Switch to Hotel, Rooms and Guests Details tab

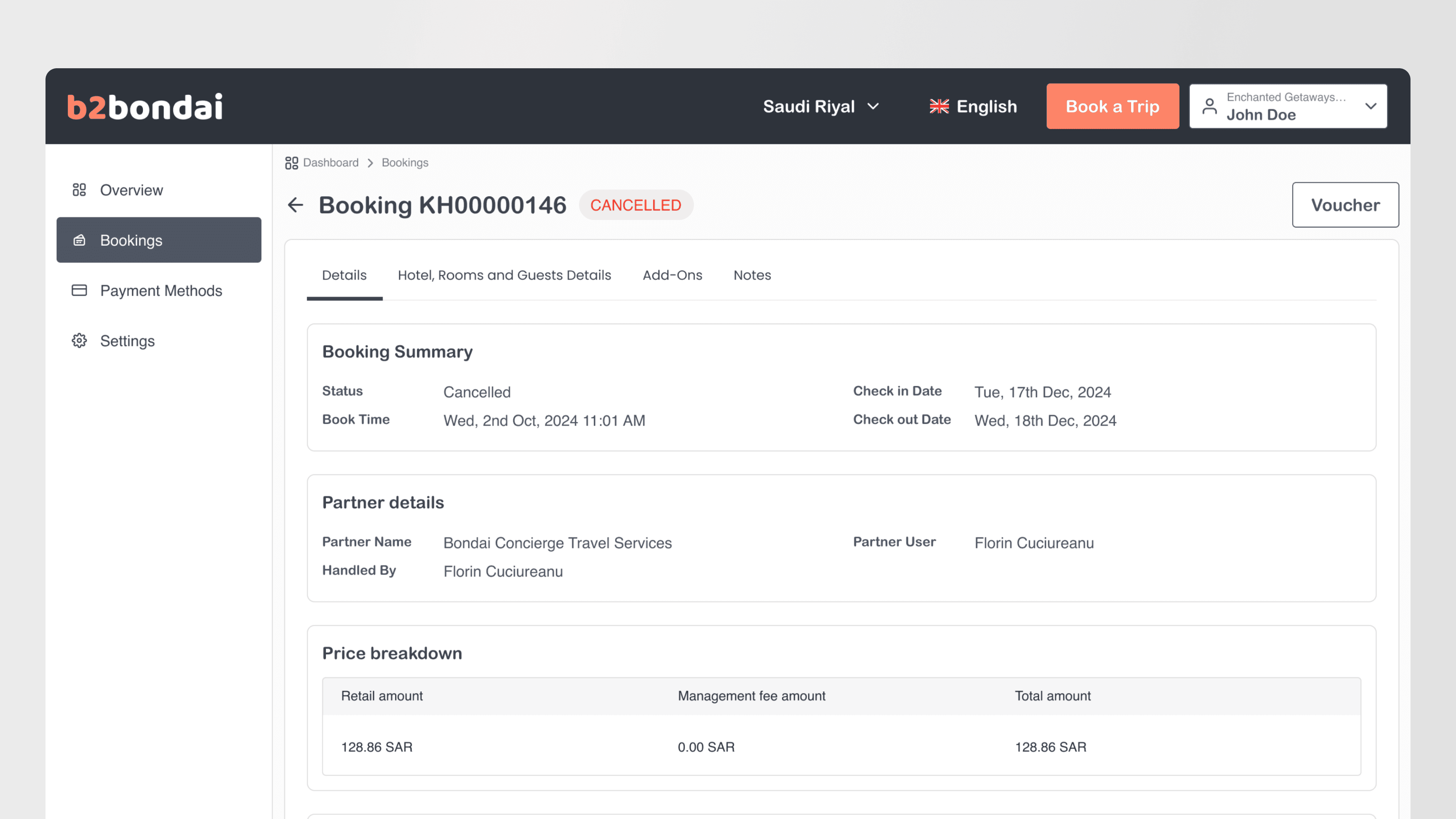point(504,275)
